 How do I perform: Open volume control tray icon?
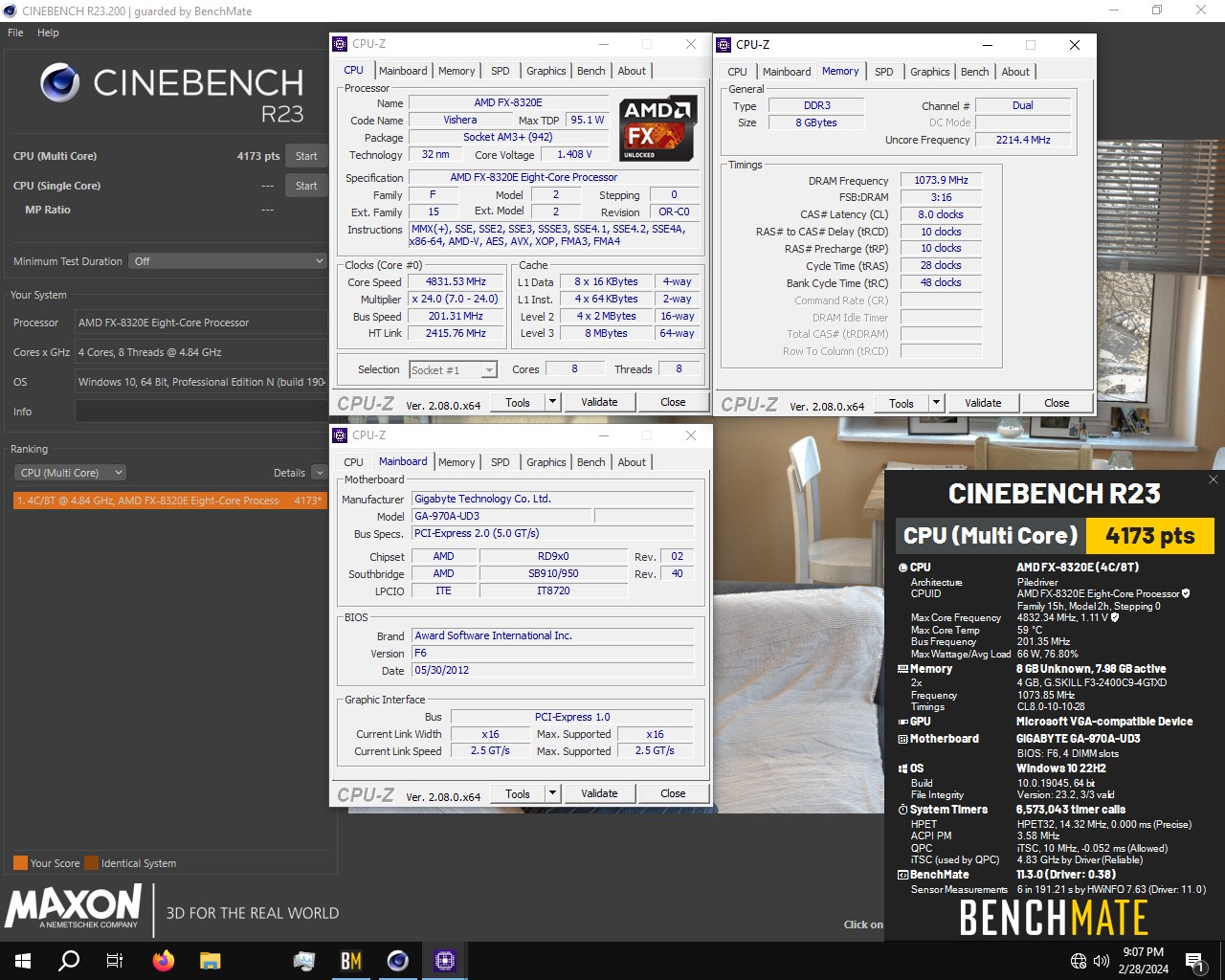[1102, 961]
